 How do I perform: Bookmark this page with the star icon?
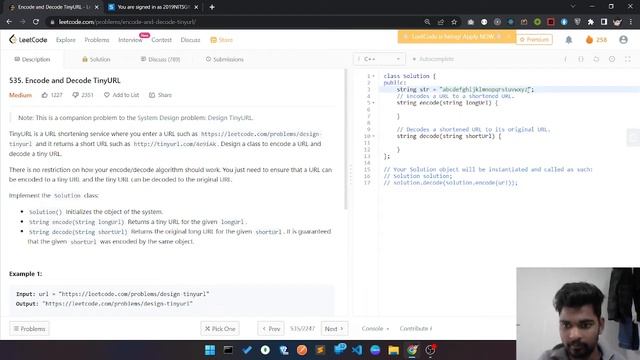click(454, 22)
